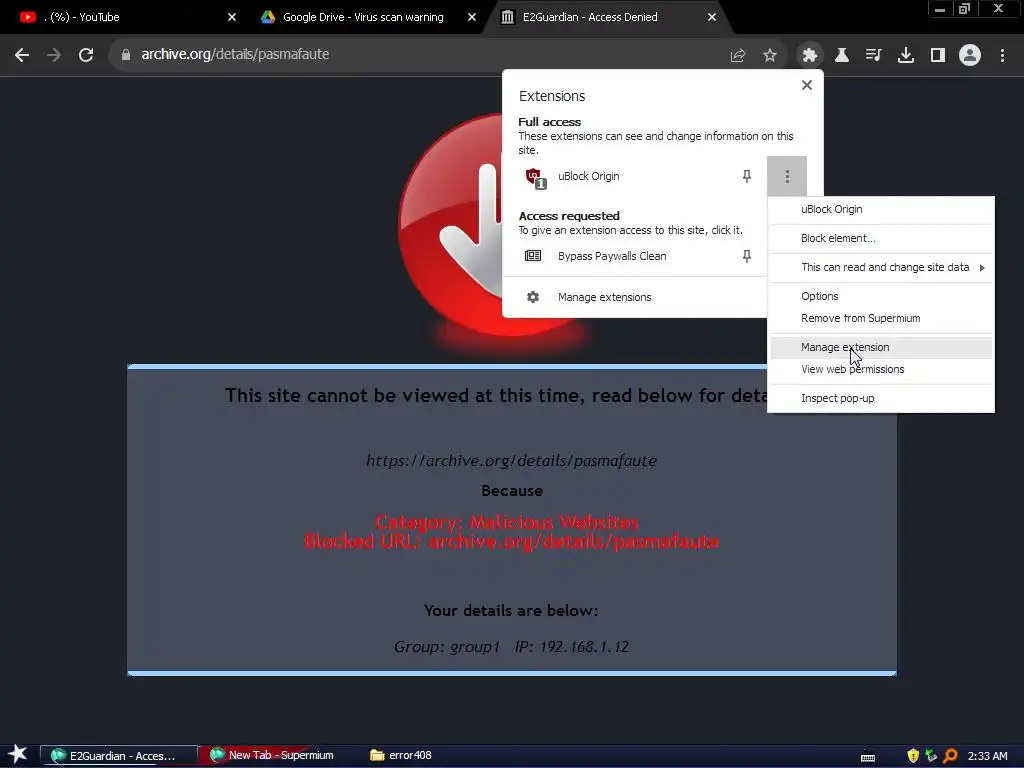
Task: Click the blocked URL archive.org/details/pasmafaute red text
Action: coord(511,541)
